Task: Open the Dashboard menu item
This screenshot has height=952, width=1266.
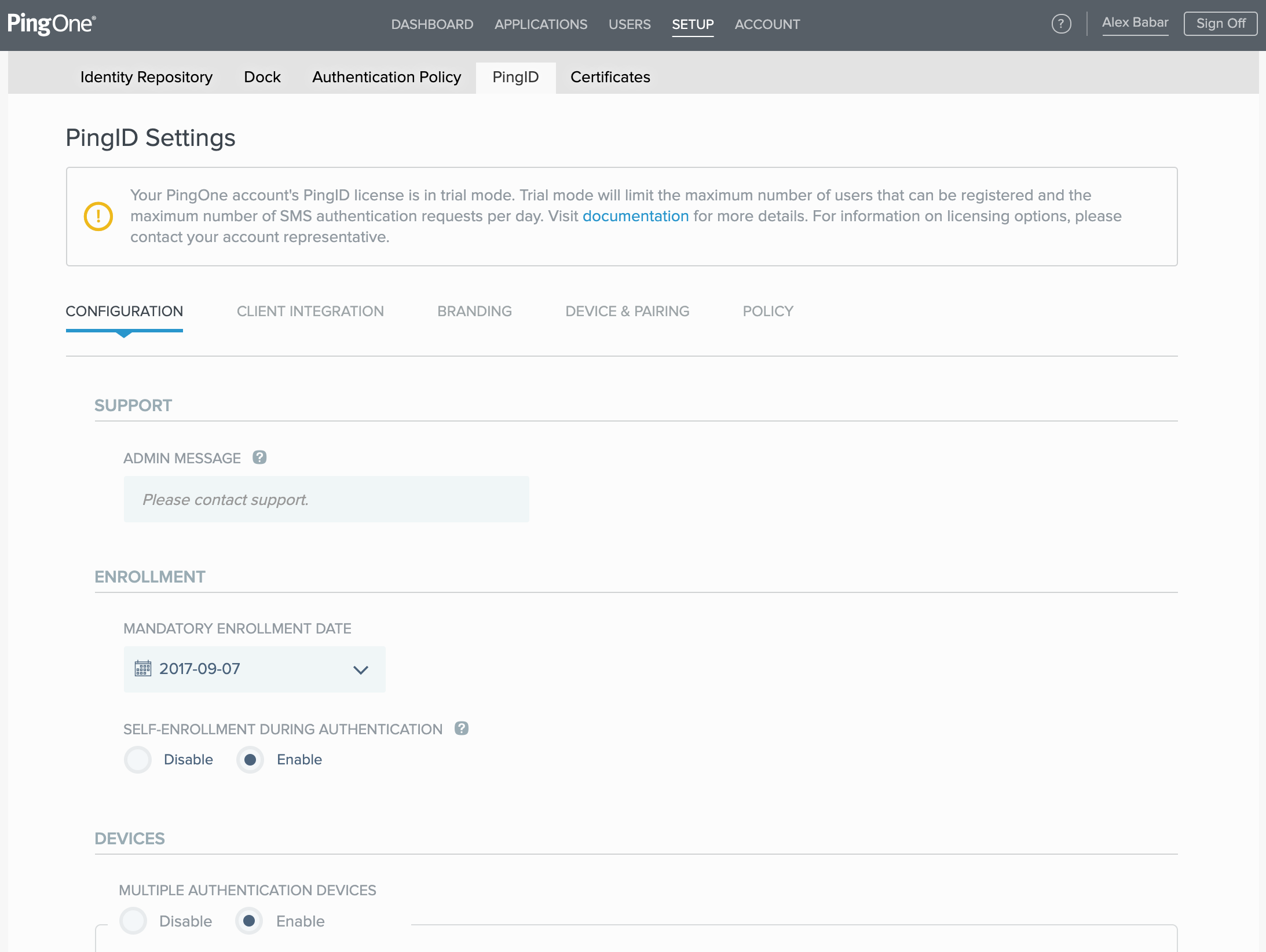Action: pyautogui.click(x=432, y=24)
